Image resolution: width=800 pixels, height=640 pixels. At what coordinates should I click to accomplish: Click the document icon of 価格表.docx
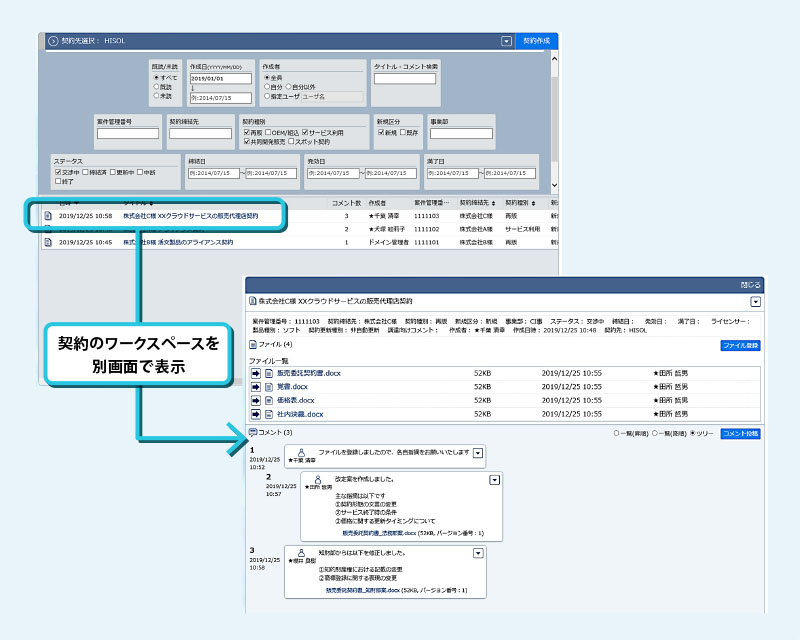pyautogui.click(x=268, y=400)
